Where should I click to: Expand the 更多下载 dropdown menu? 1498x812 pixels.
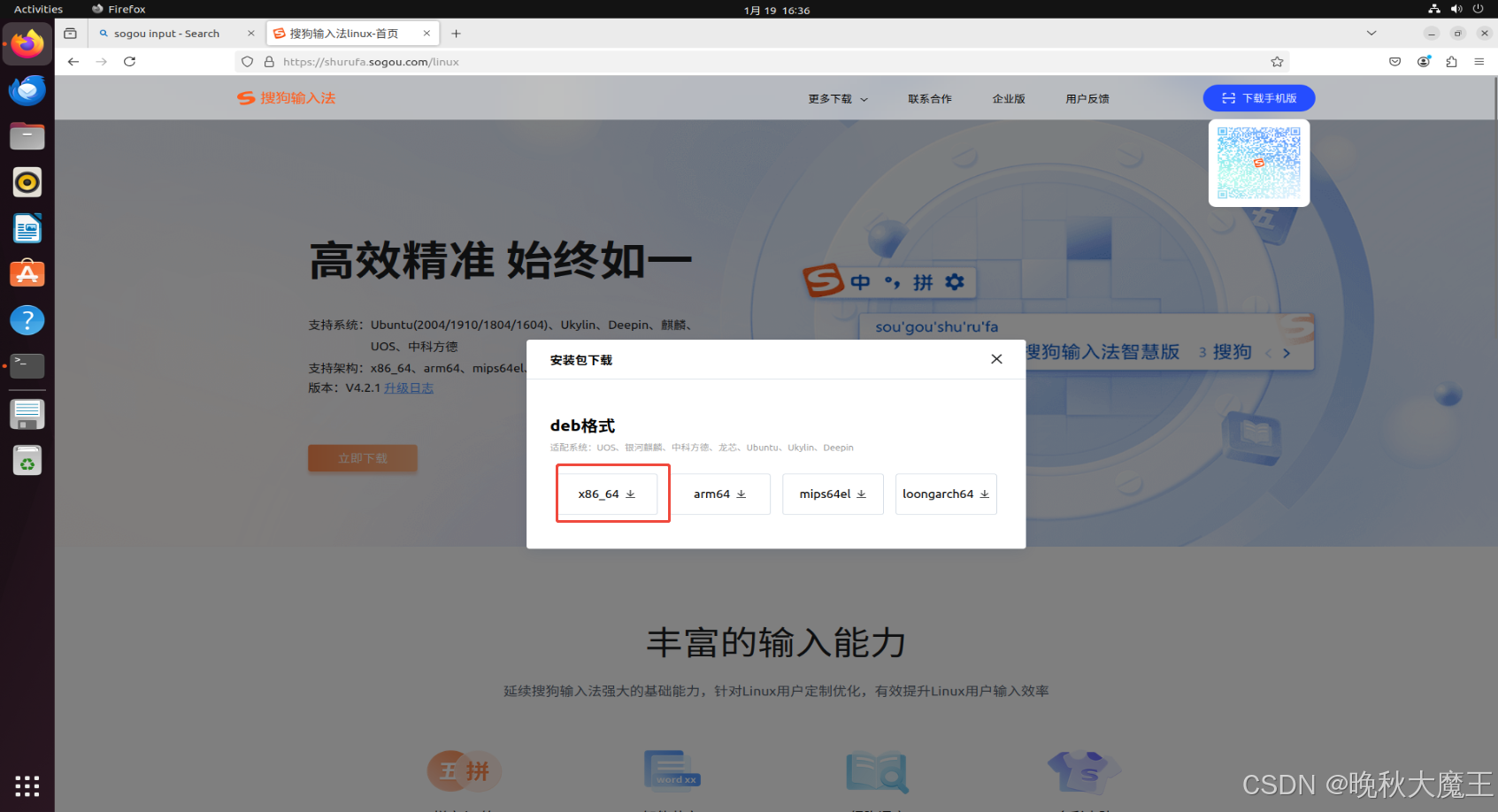coord(838,99)
